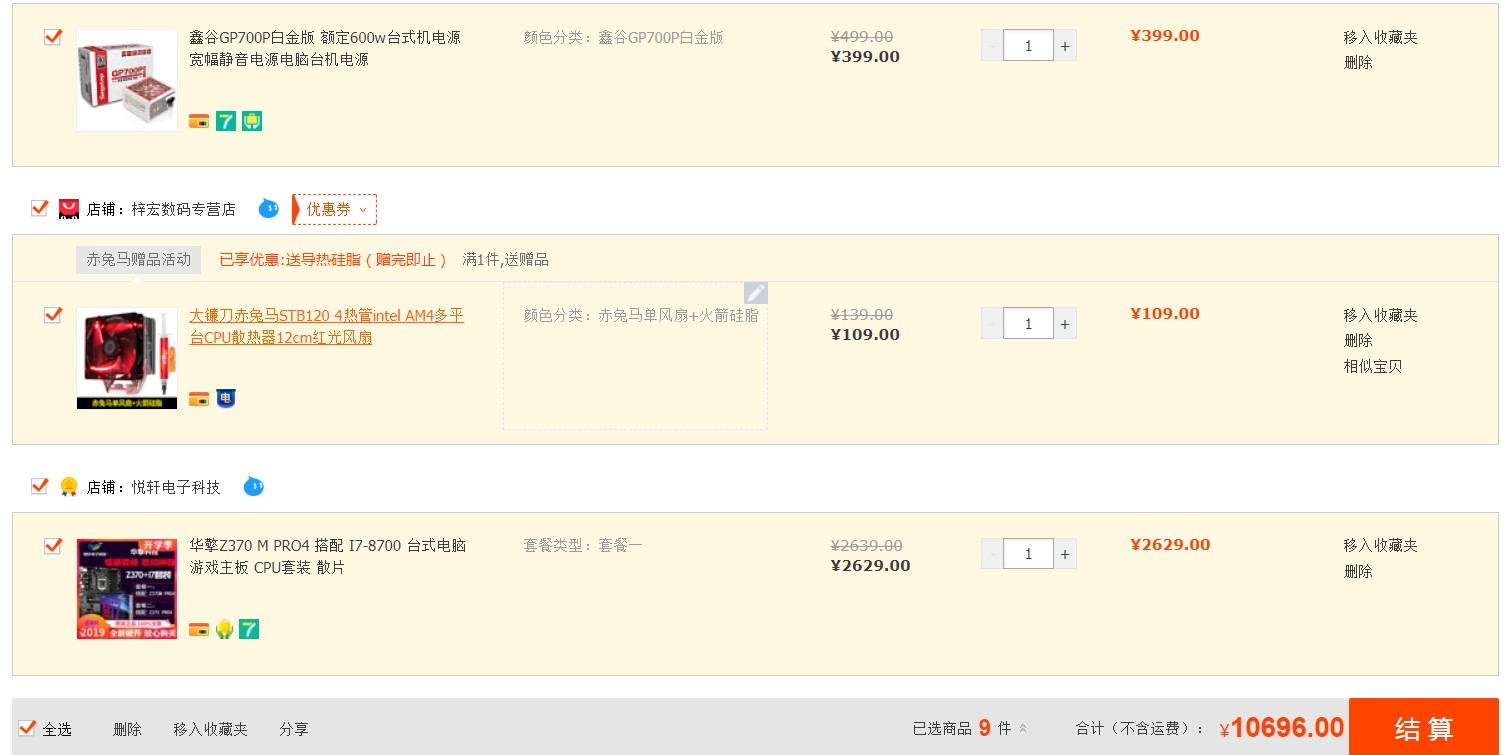This screenshot has width=1510, height=755.
Task: Move 大镰刀赤兔马 cooler to favorites
Action: 1380,315
